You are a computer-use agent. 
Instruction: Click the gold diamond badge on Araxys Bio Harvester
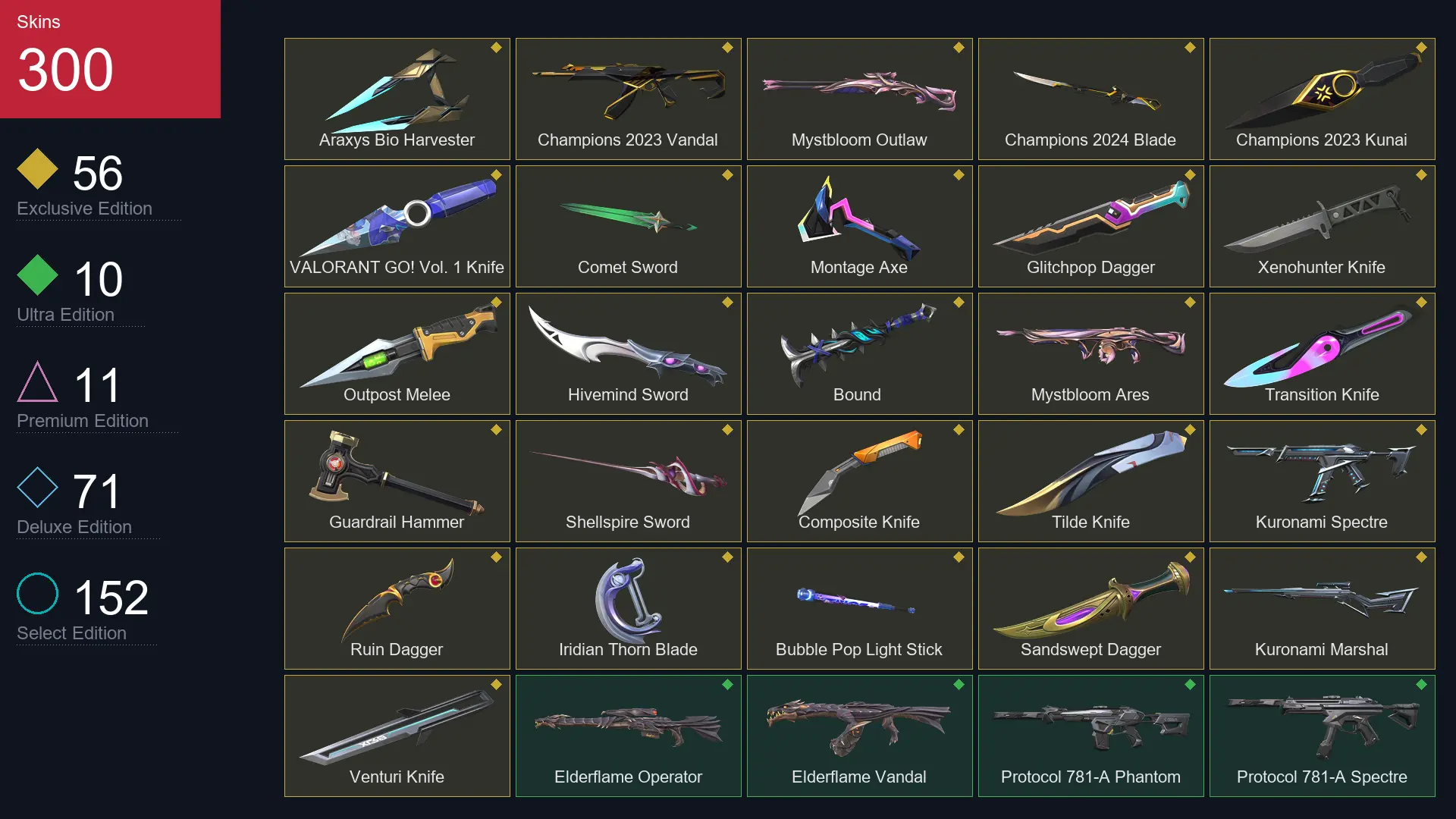click(496, 48)
